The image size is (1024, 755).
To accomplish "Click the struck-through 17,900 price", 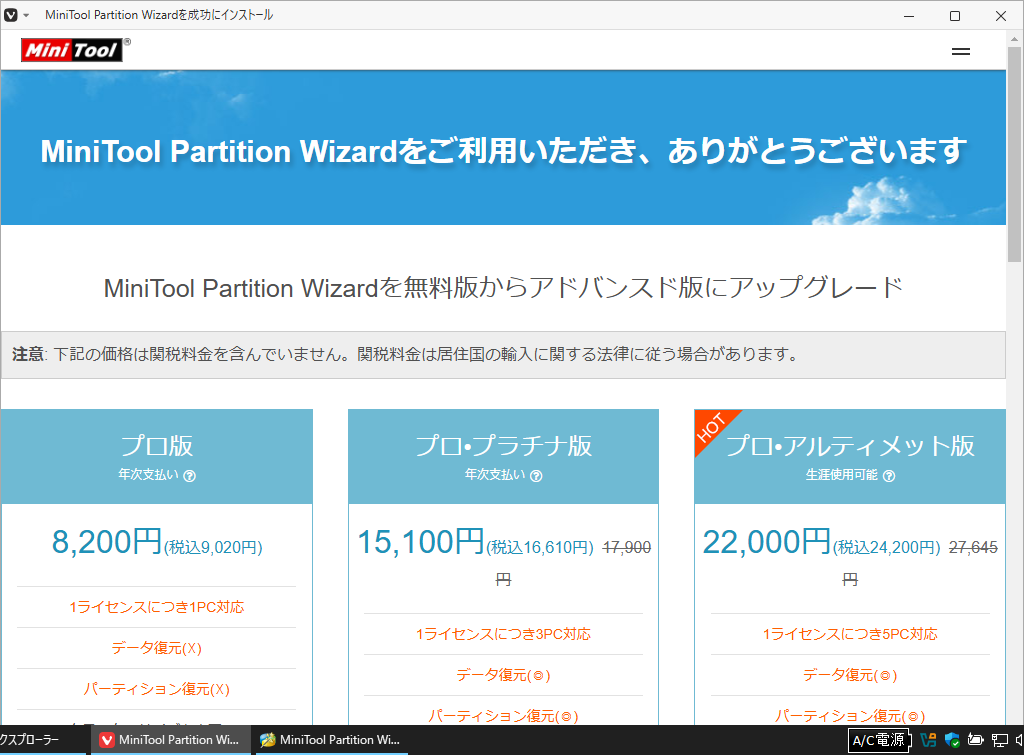I will coord(626,547).
